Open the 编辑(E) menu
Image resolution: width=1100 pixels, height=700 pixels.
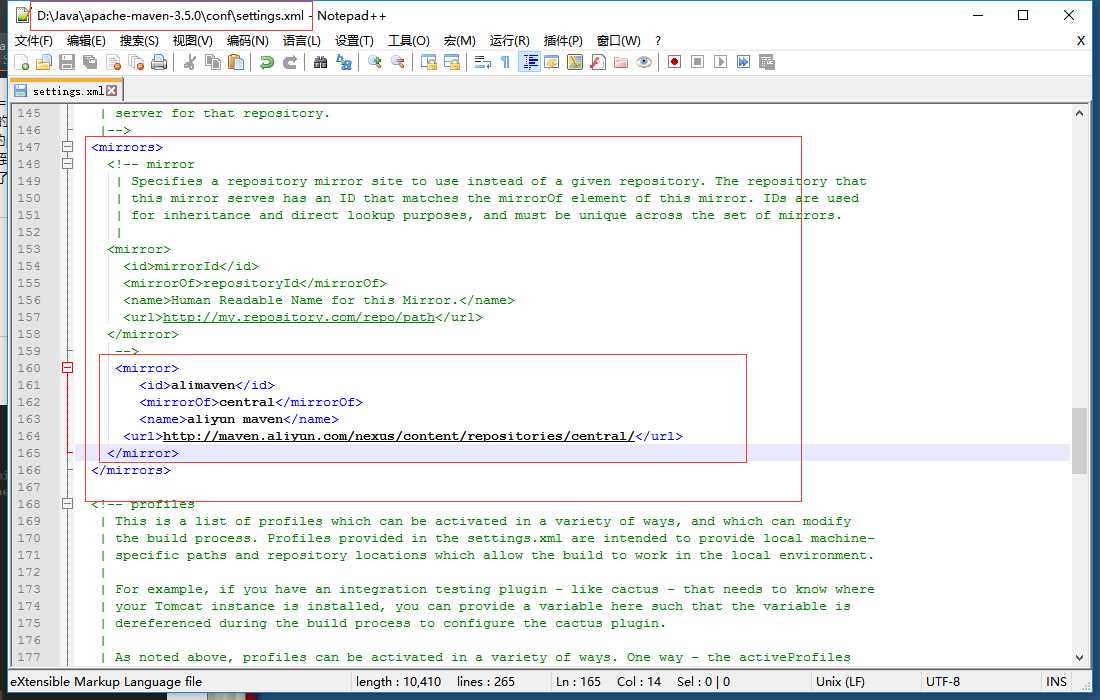click(86, 41)
